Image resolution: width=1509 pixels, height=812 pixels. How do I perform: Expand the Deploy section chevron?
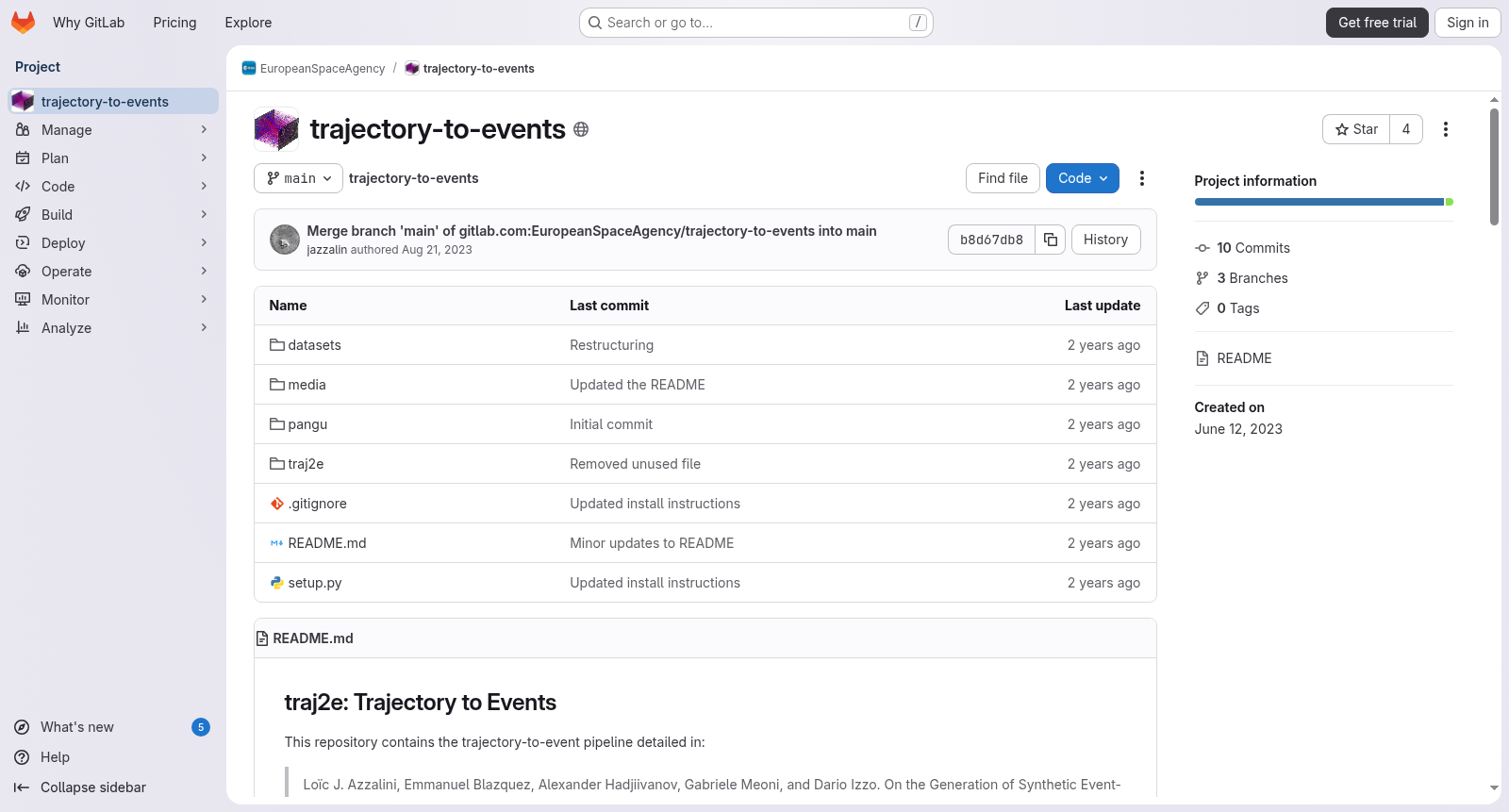(x=204, y=243)
